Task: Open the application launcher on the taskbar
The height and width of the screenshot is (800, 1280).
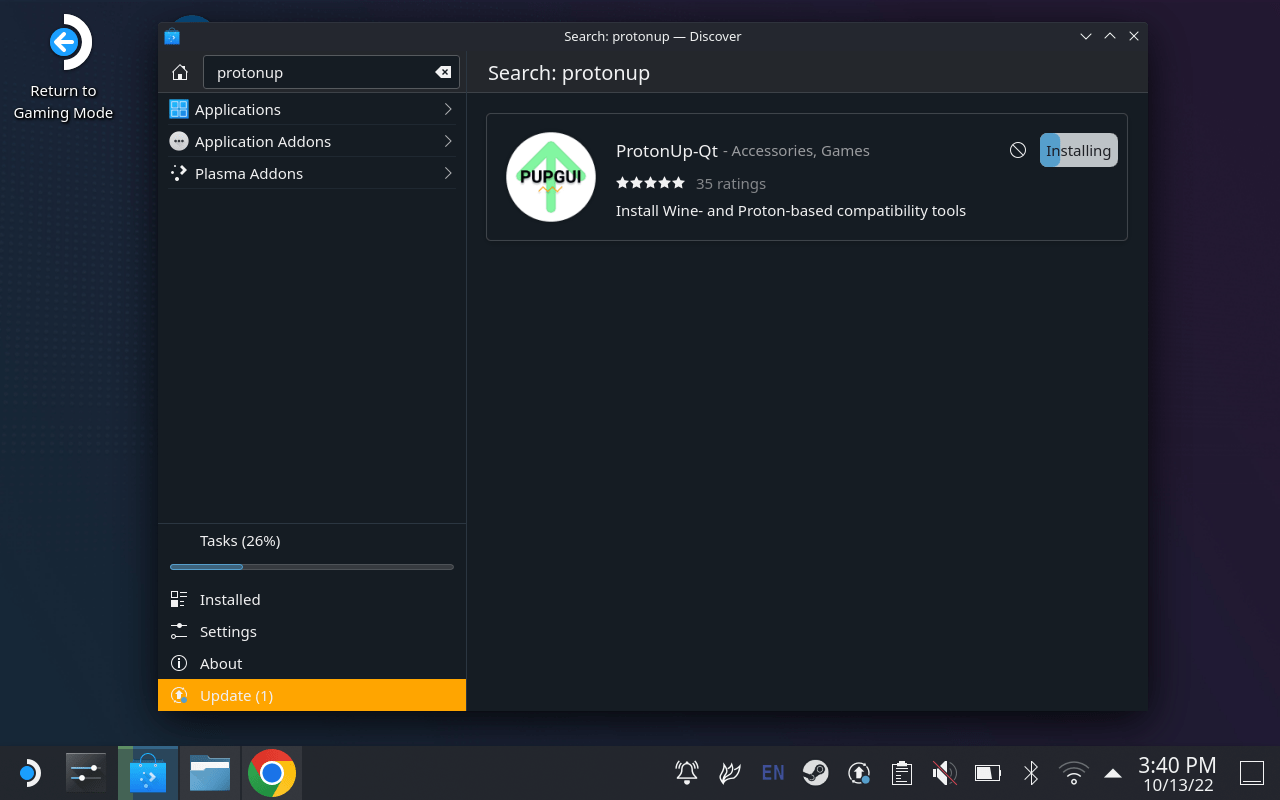Action: pos(29,773)
